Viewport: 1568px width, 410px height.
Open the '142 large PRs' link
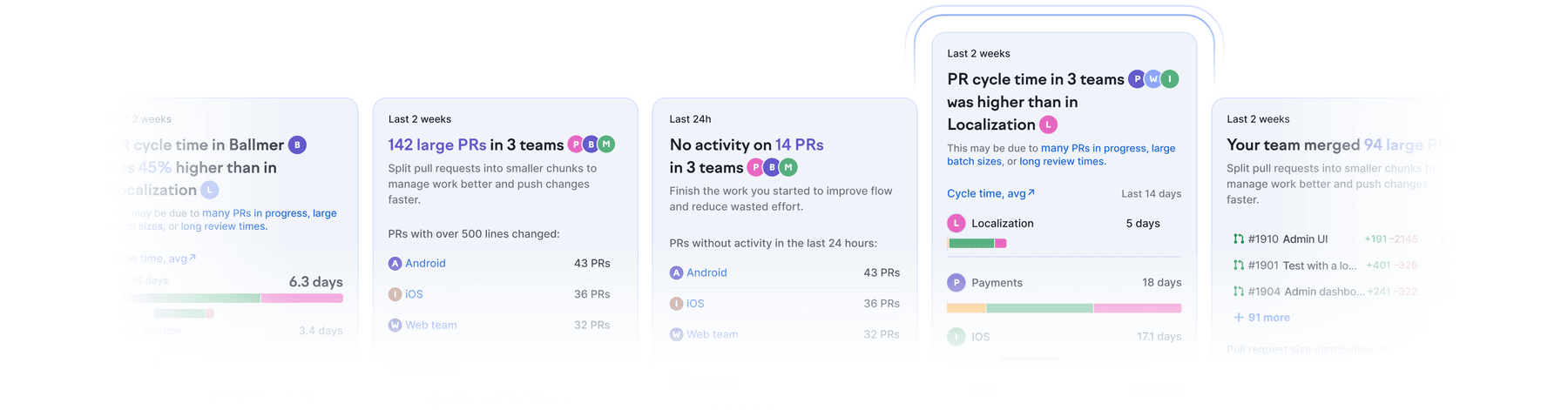437,145
